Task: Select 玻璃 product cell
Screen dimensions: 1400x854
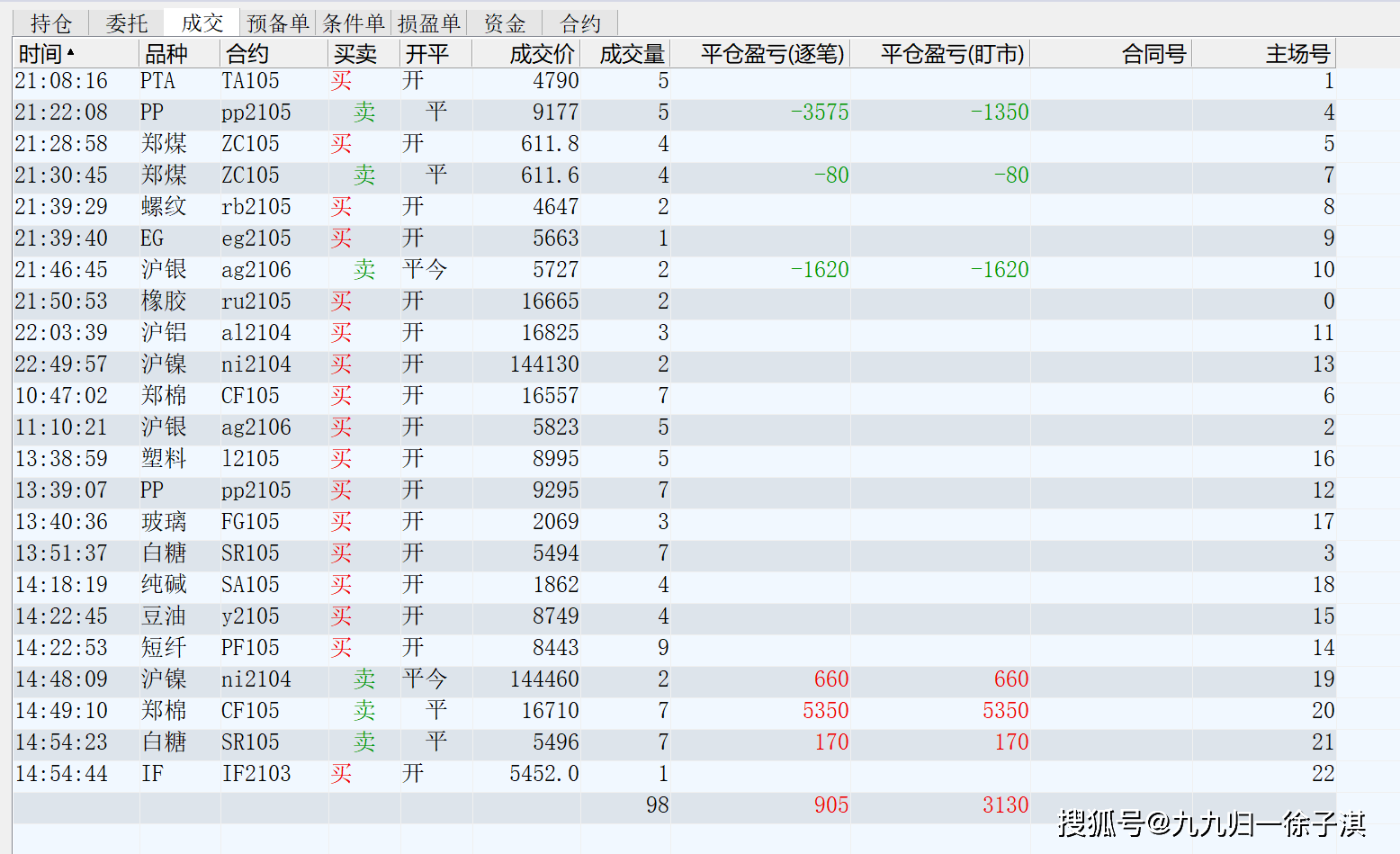Action: [x=164, y=522]
